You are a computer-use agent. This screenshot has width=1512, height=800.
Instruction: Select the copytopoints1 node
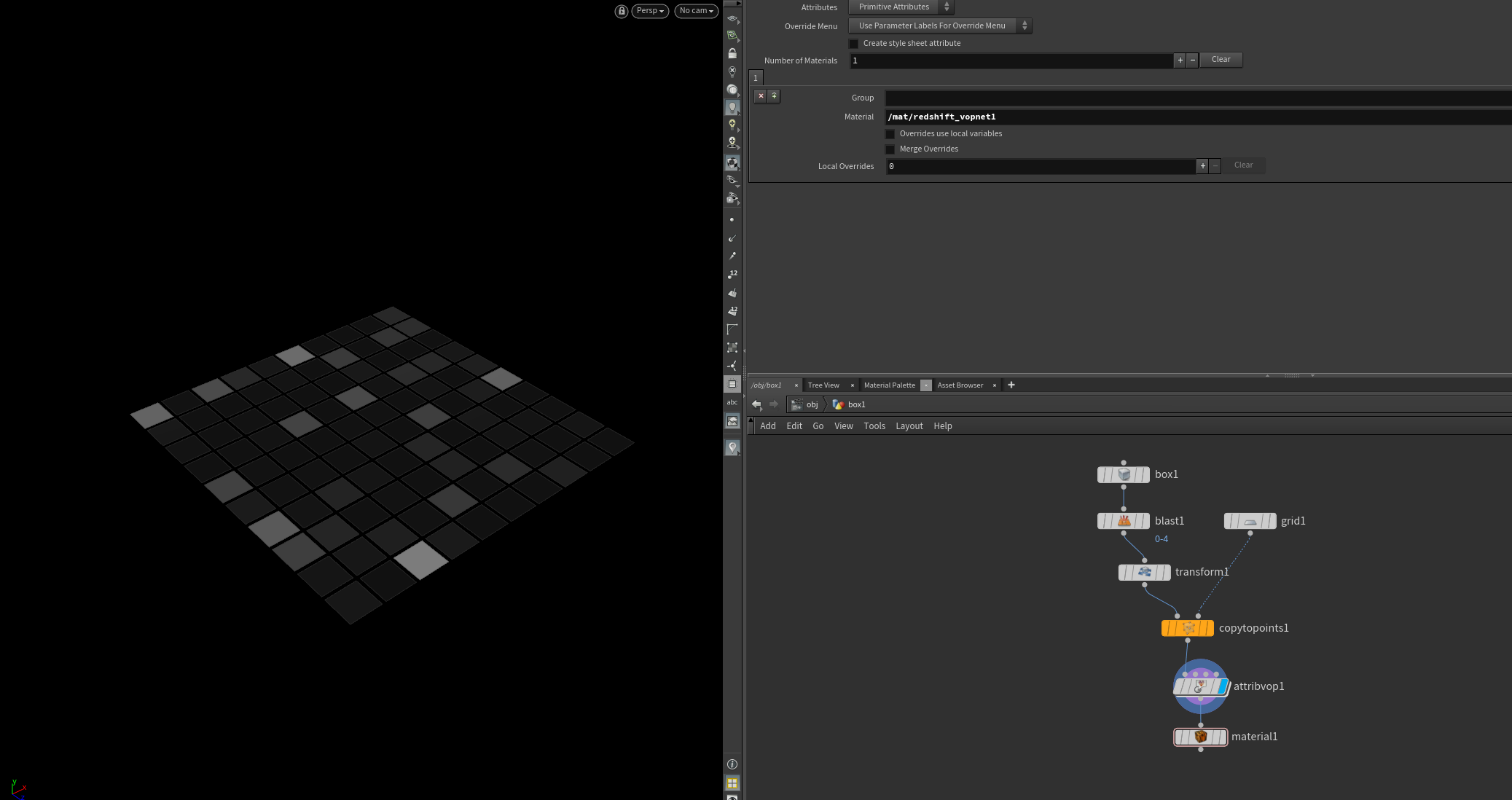tap(1187, 628)
